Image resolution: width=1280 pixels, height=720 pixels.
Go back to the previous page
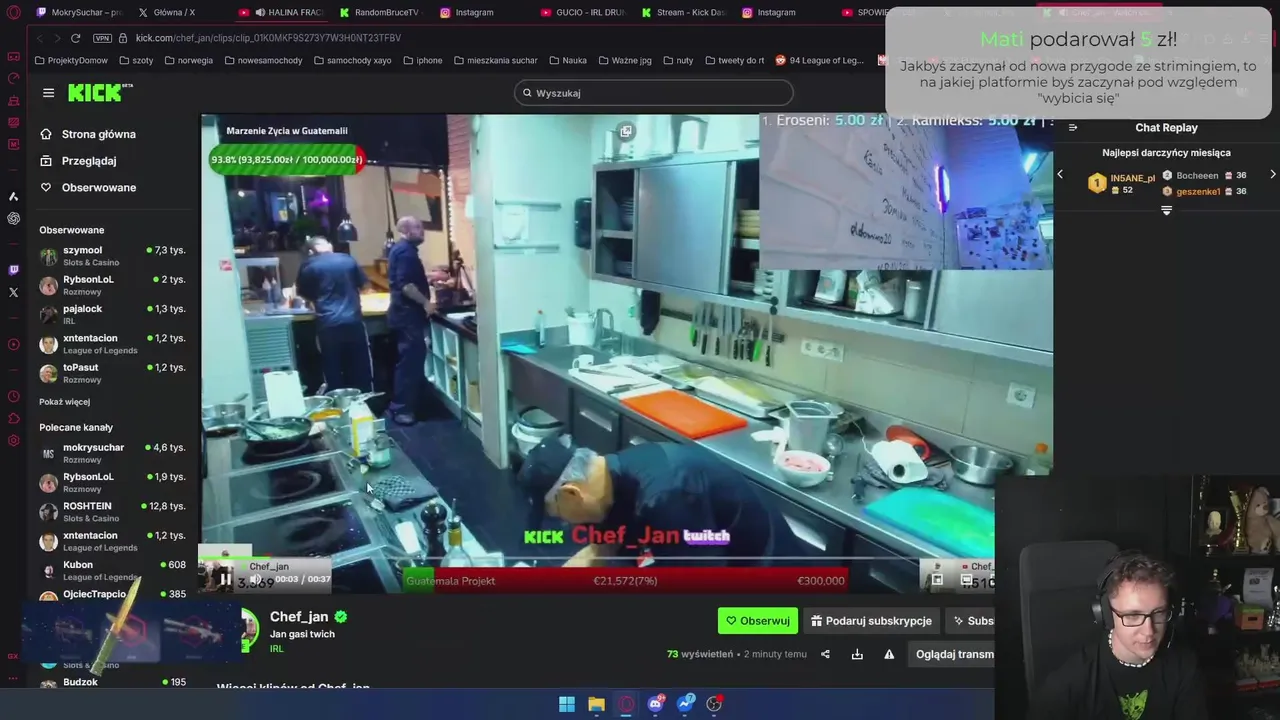[x=40, y=38]
